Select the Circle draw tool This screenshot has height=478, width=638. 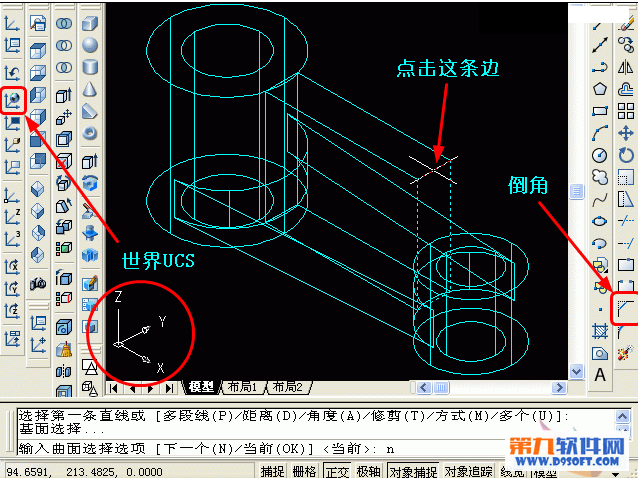pyautogui.click(x=600, y=155)
